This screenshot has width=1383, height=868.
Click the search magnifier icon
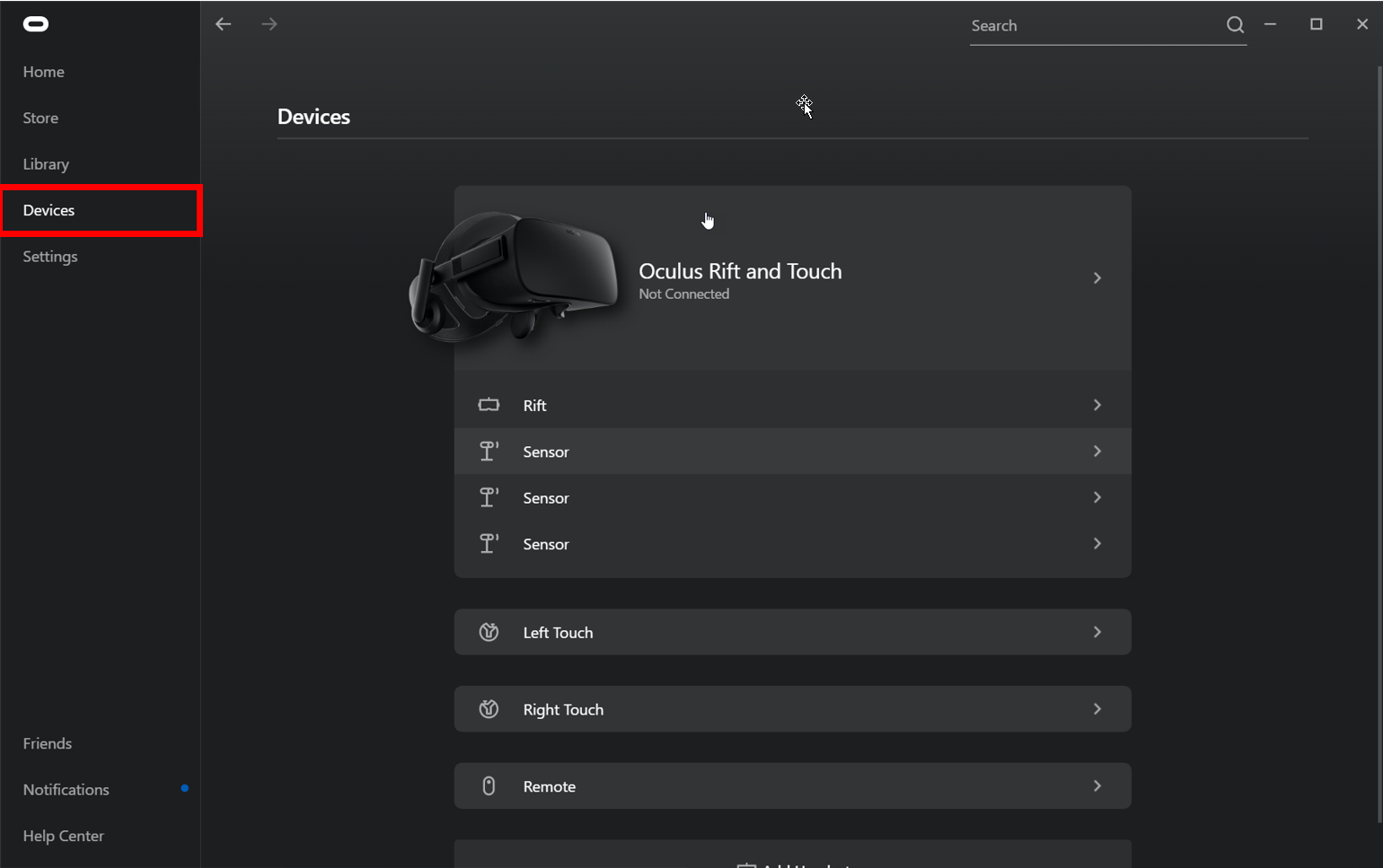coord(1236,25)
